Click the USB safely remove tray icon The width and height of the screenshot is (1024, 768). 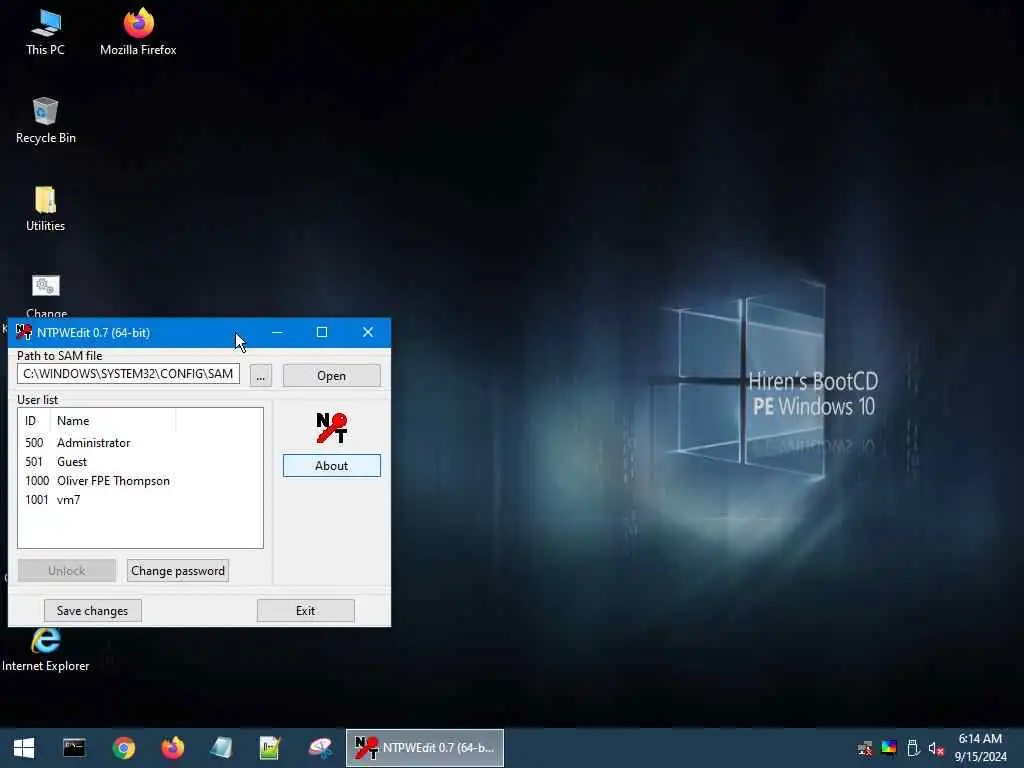[x=913, y=748]
